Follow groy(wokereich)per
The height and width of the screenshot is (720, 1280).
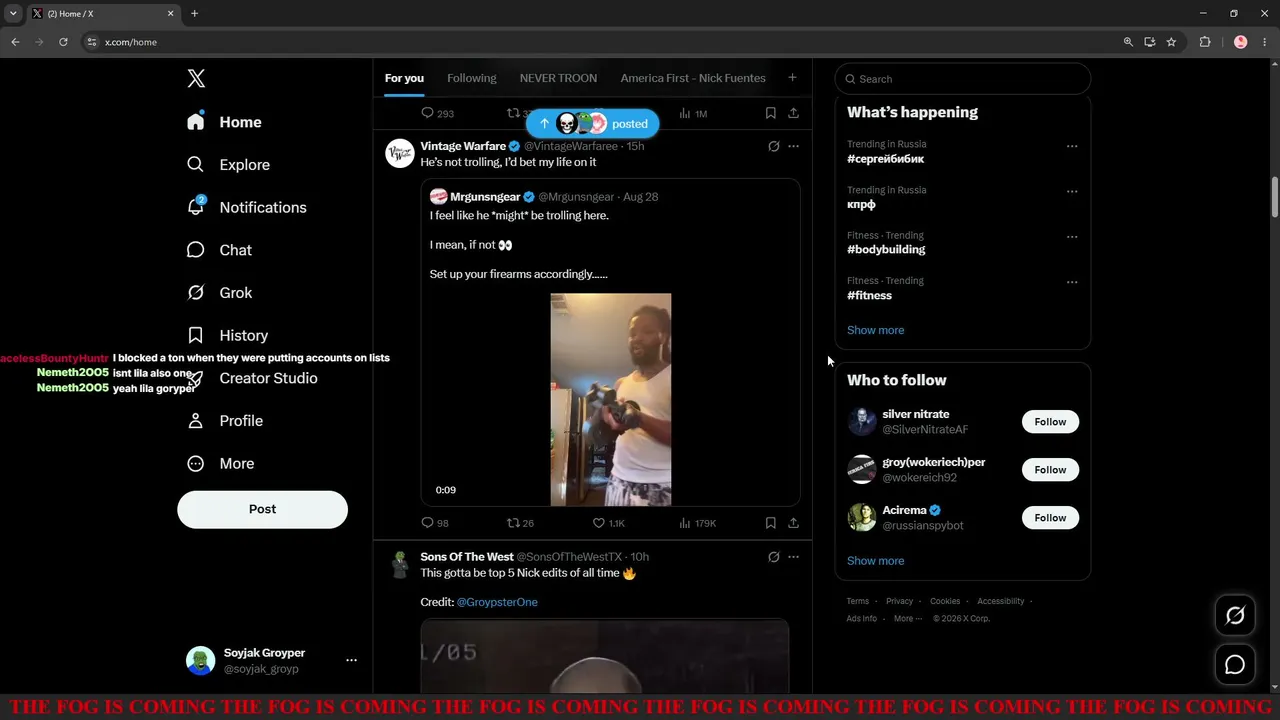(1050, 470)
